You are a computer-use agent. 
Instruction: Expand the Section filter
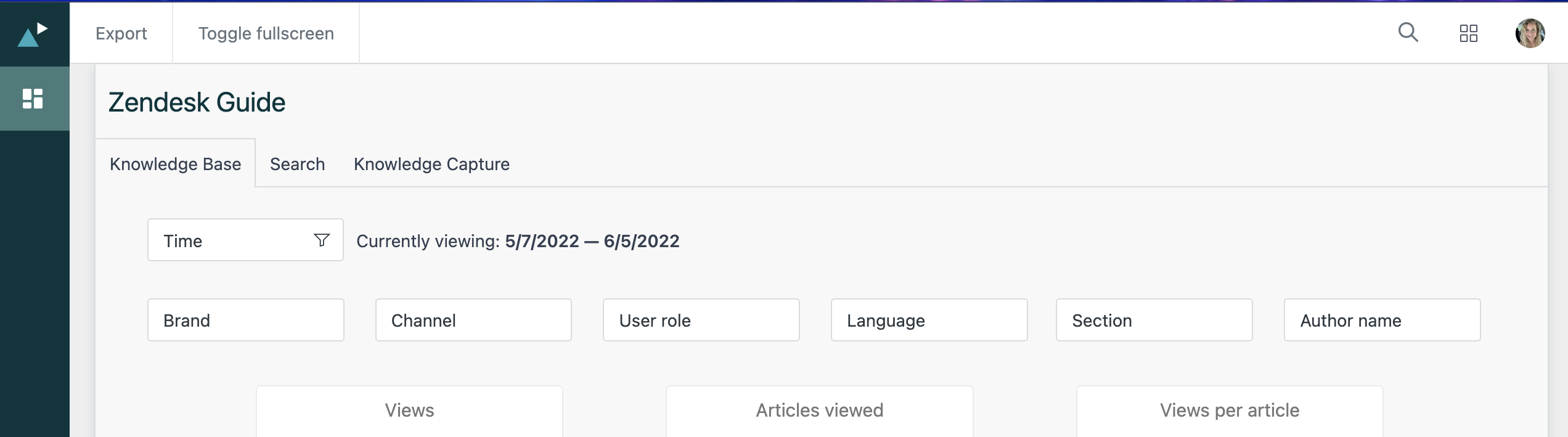point(1154,321)
